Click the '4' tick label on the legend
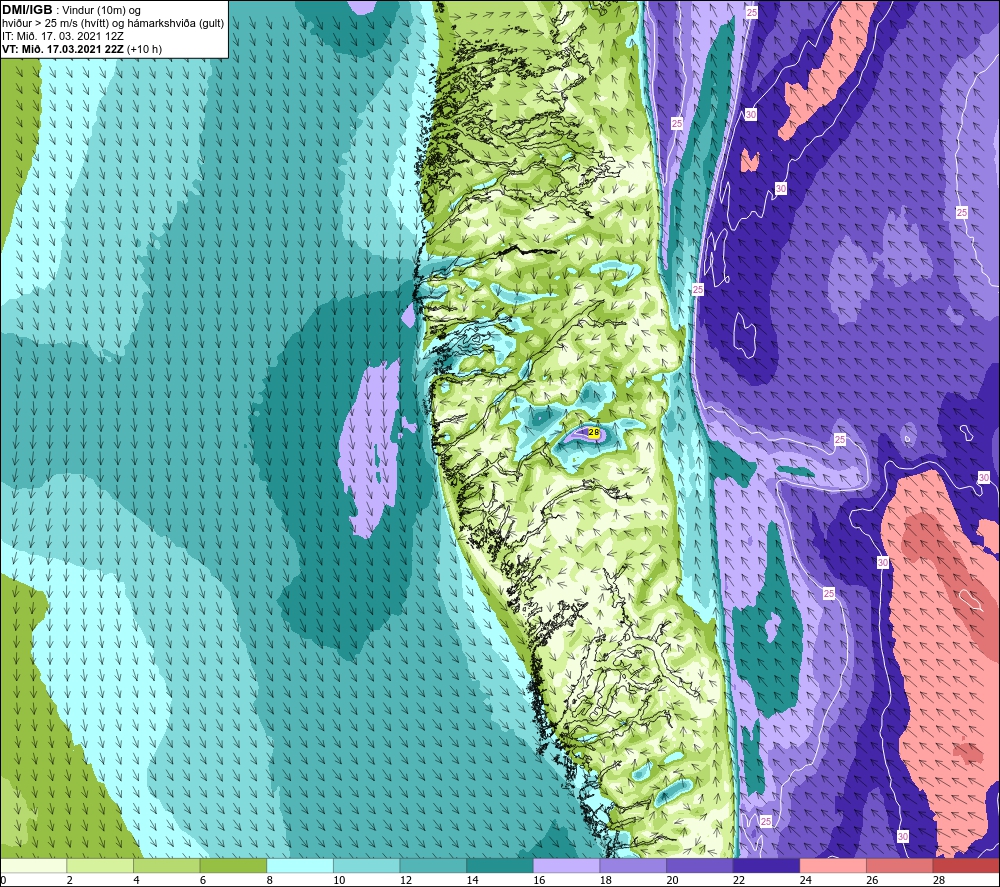The width and height of the screenshot is (1000, 887). point(136,880)
